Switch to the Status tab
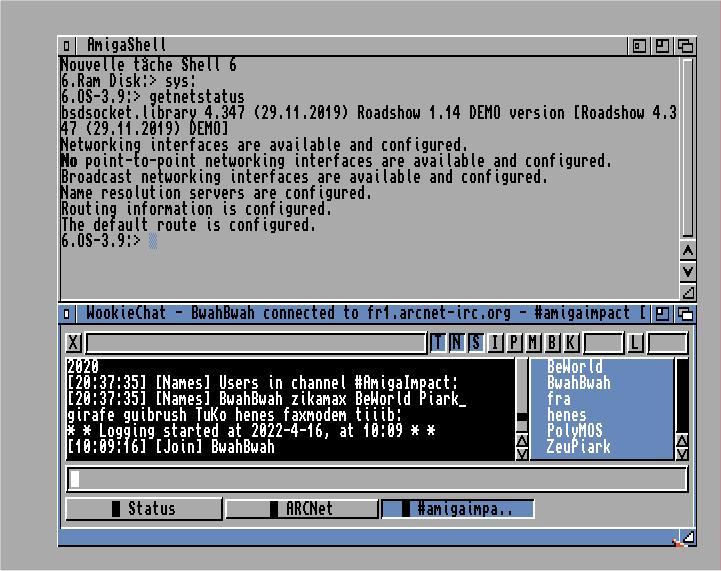 click(144, 509)
